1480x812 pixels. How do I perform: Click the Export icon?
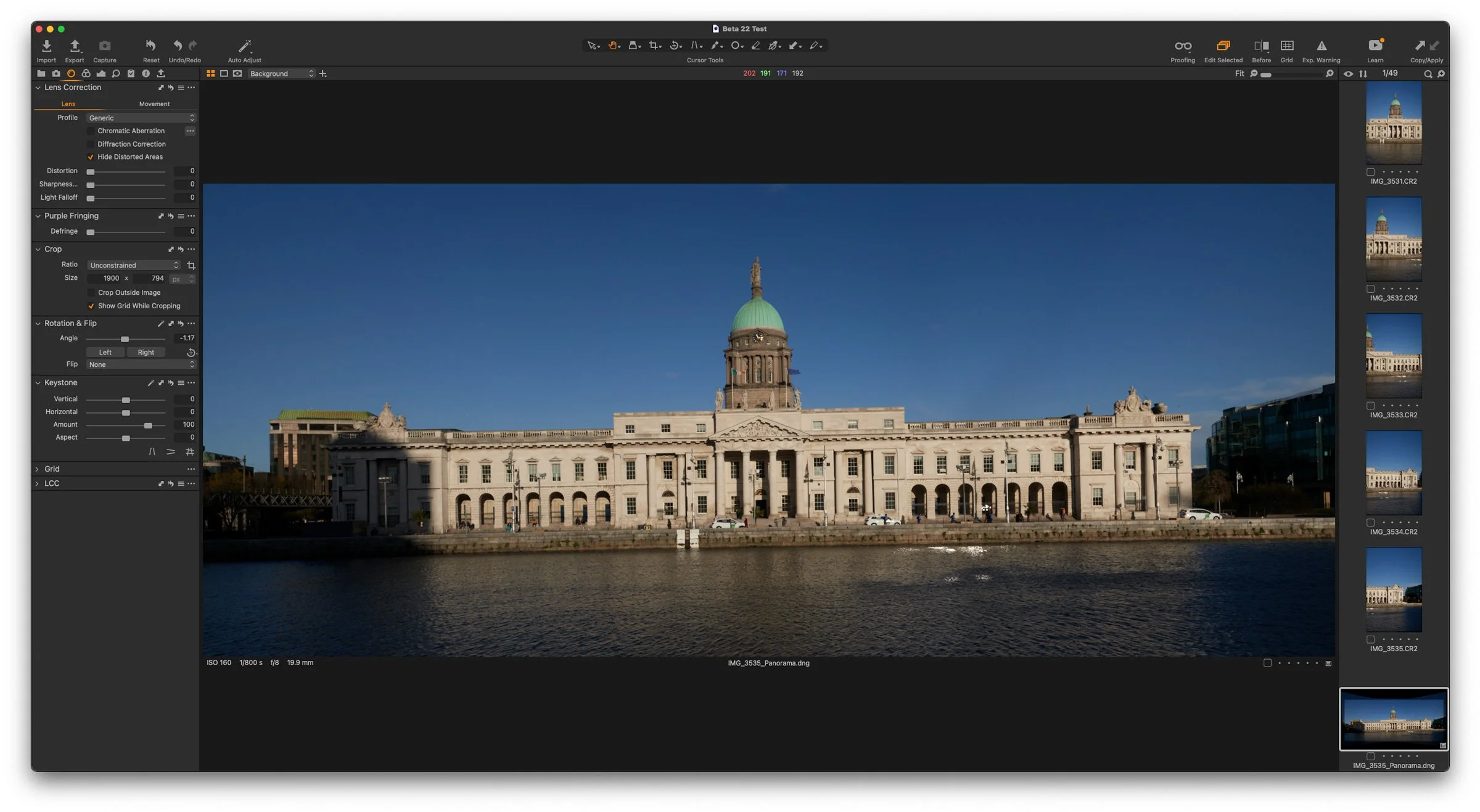(75, 46)
